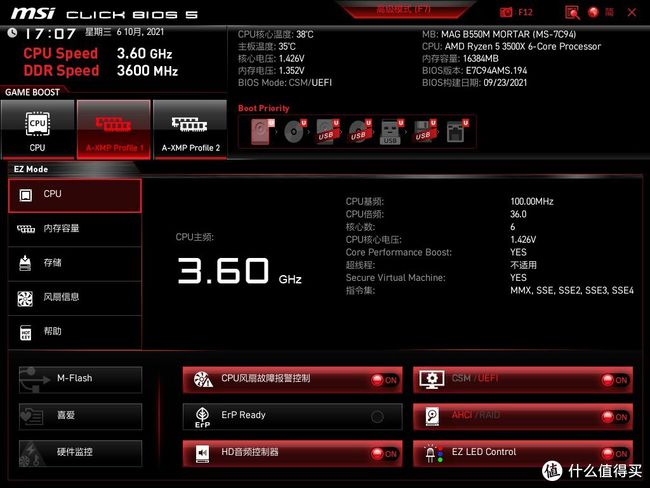The height and width of the screenshot is (488, 650).
Task: Open the 喜爱 favorites button
Action: pos(80,416)
